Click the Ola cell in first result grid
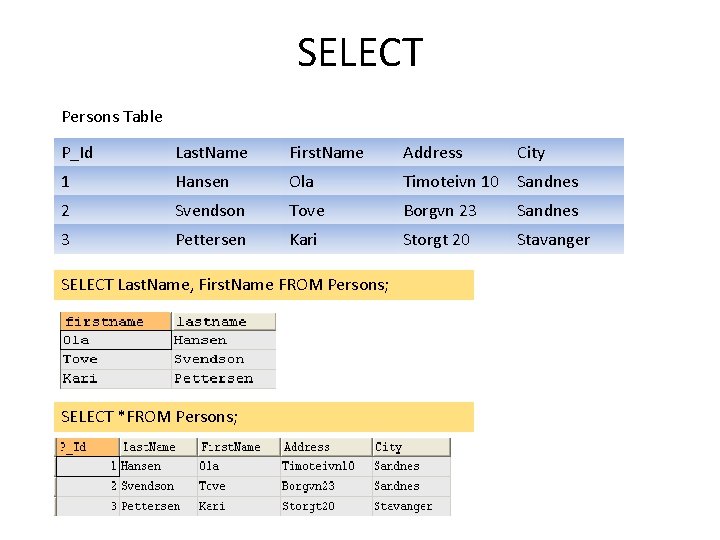Image resolution: width=720 pixels, height=540 pixels. tap(116, 340)
